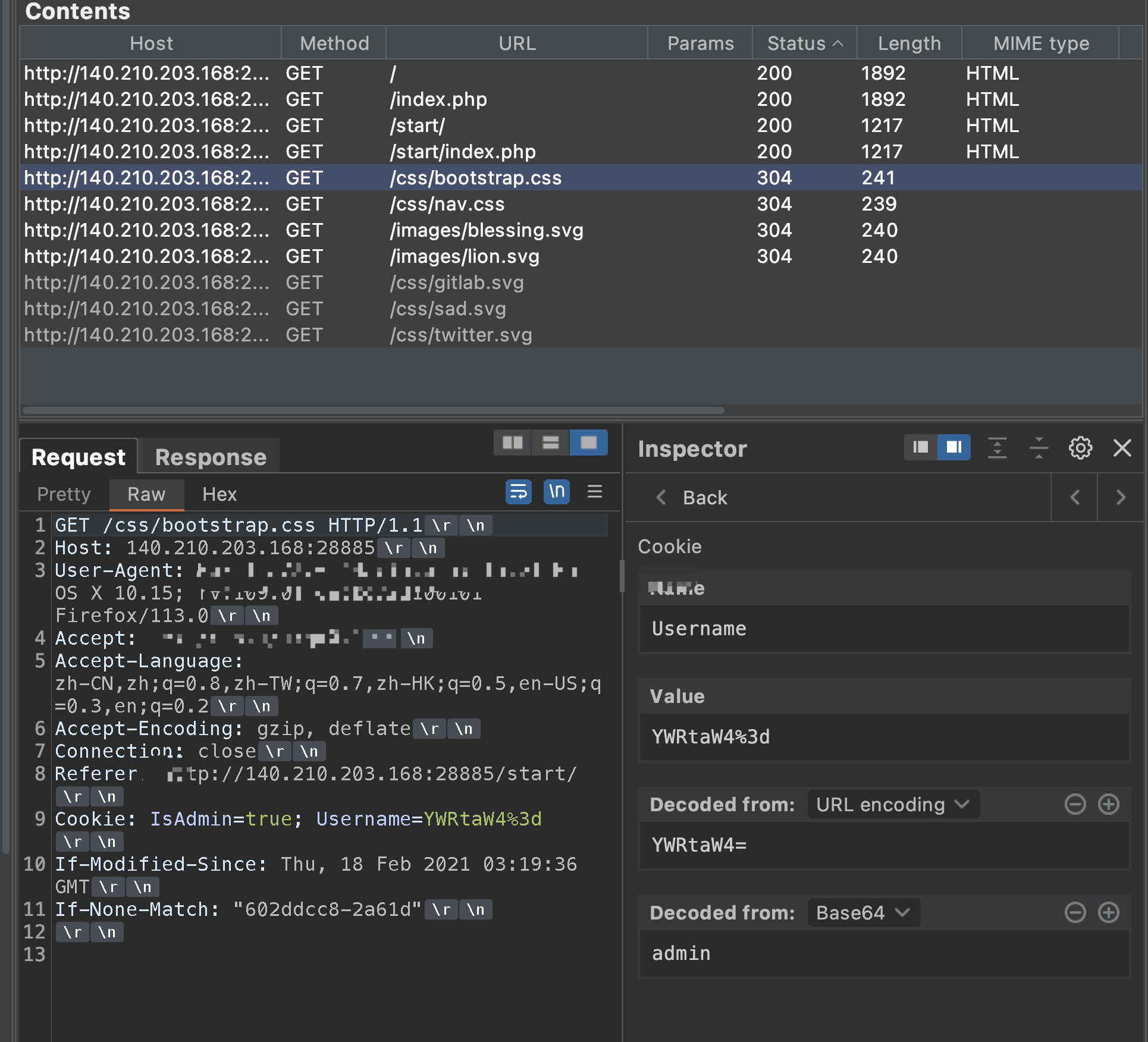1148x1042 pixels.
Task: Open the request editor hamburger menu
Action: tap(594, 492)
